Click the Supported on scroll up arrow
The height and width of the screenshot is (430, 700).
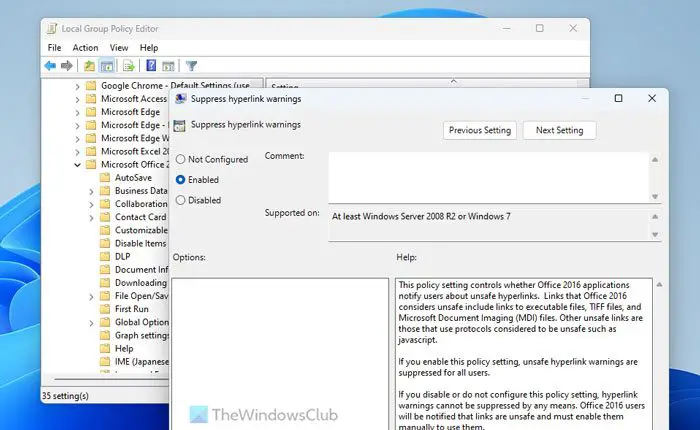click(x=655, y=217)
